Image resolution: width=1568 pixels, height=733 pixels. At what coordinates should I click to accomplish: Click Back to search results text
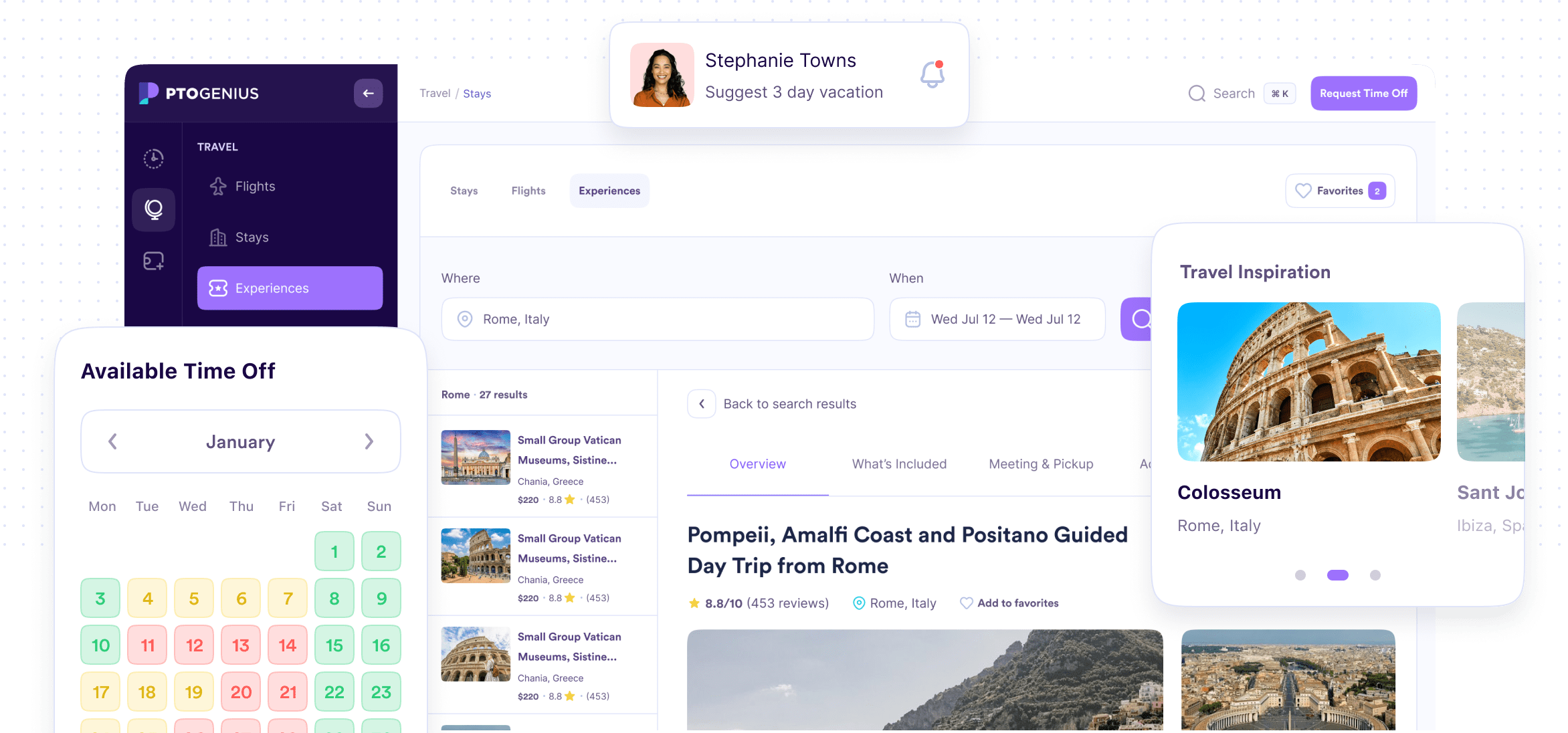(x=790, y=404)
